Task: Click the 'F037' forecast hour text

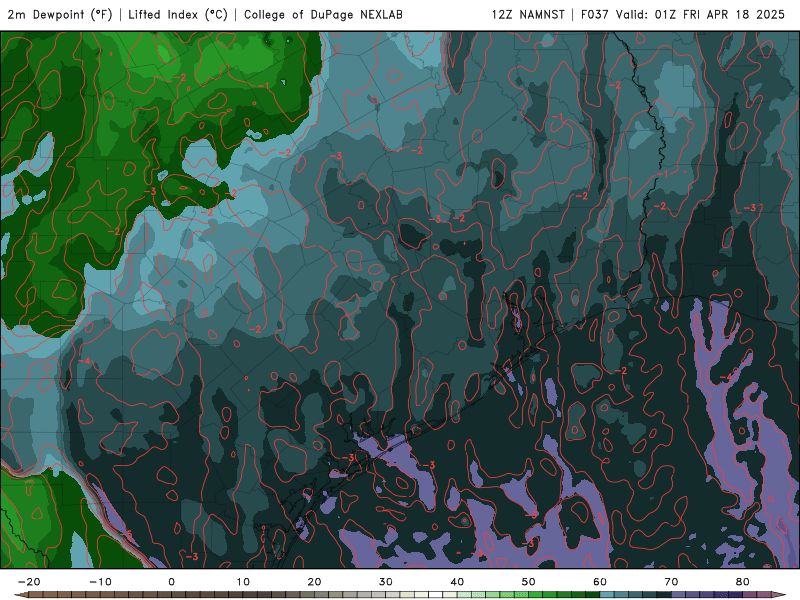Action: coord(594,15)
